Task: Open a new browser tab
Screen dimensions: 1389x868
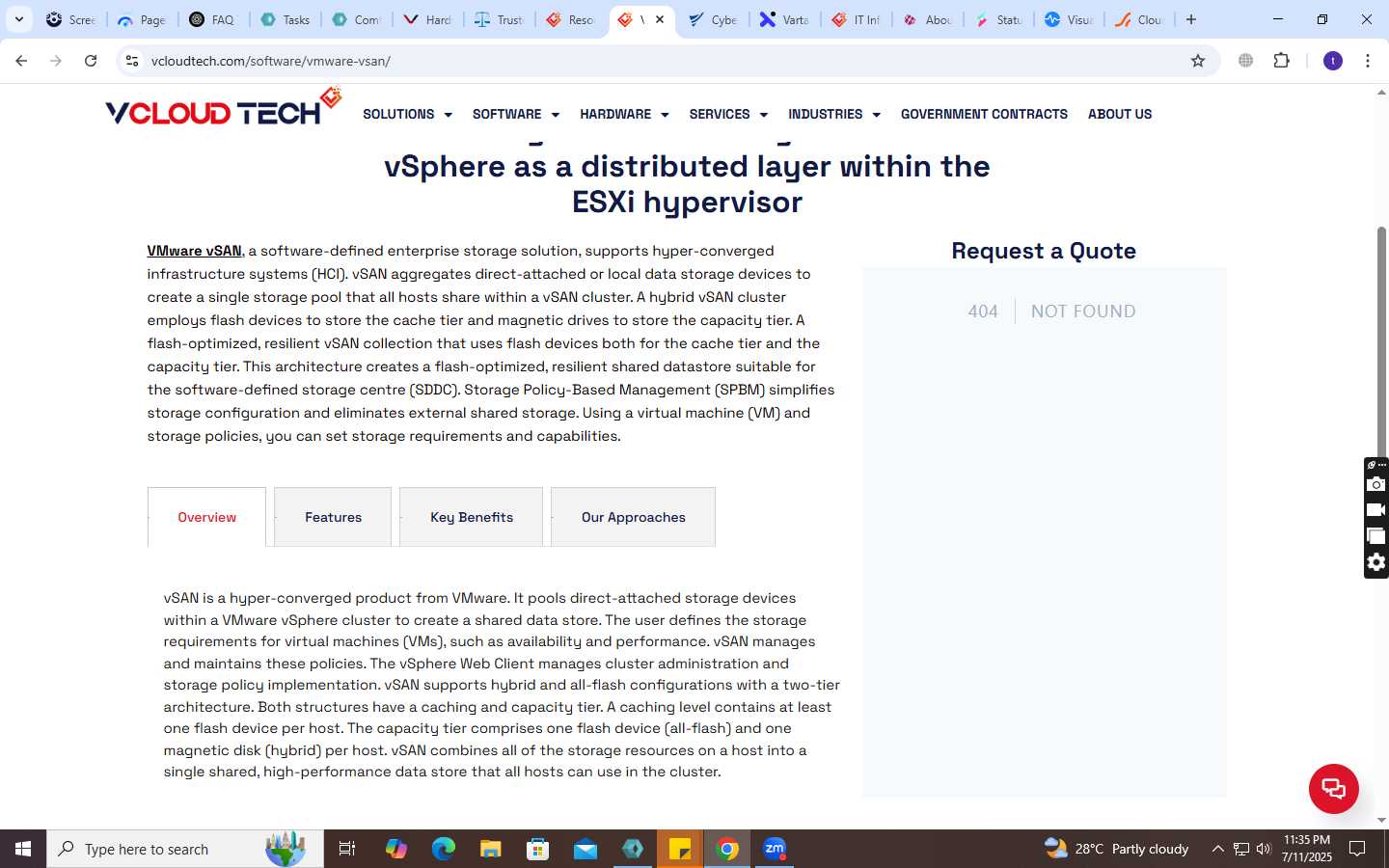Action: coord(1191,19)
